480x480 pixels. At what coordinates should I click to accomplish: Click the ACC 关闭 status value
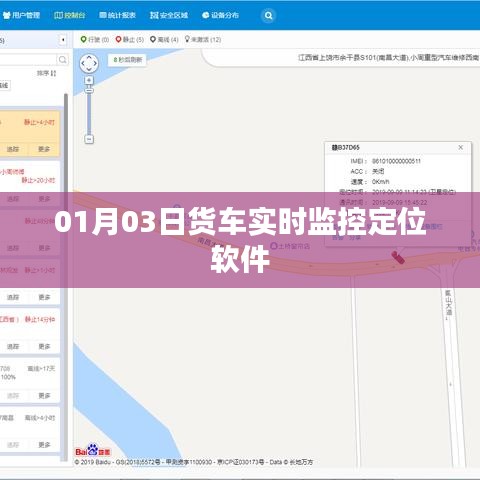pyautogui.click(x=378, y=171)
